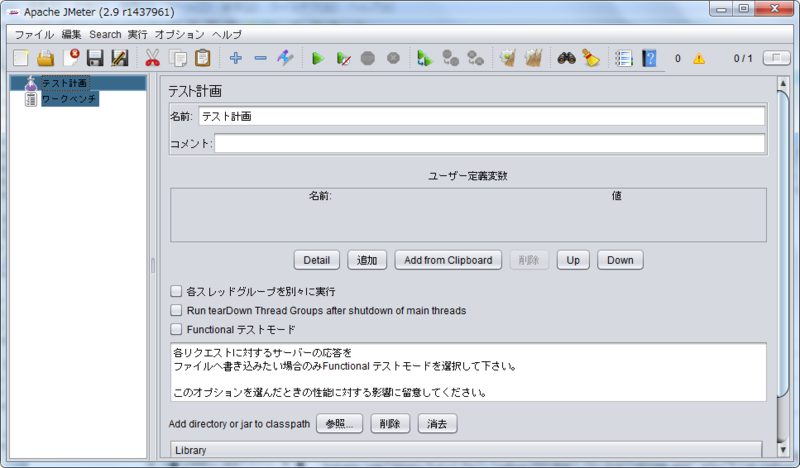Screen dimensions: 800x468
Task: Toggle the status box beside 0 / 1
Action: click(x=777, y=58)
